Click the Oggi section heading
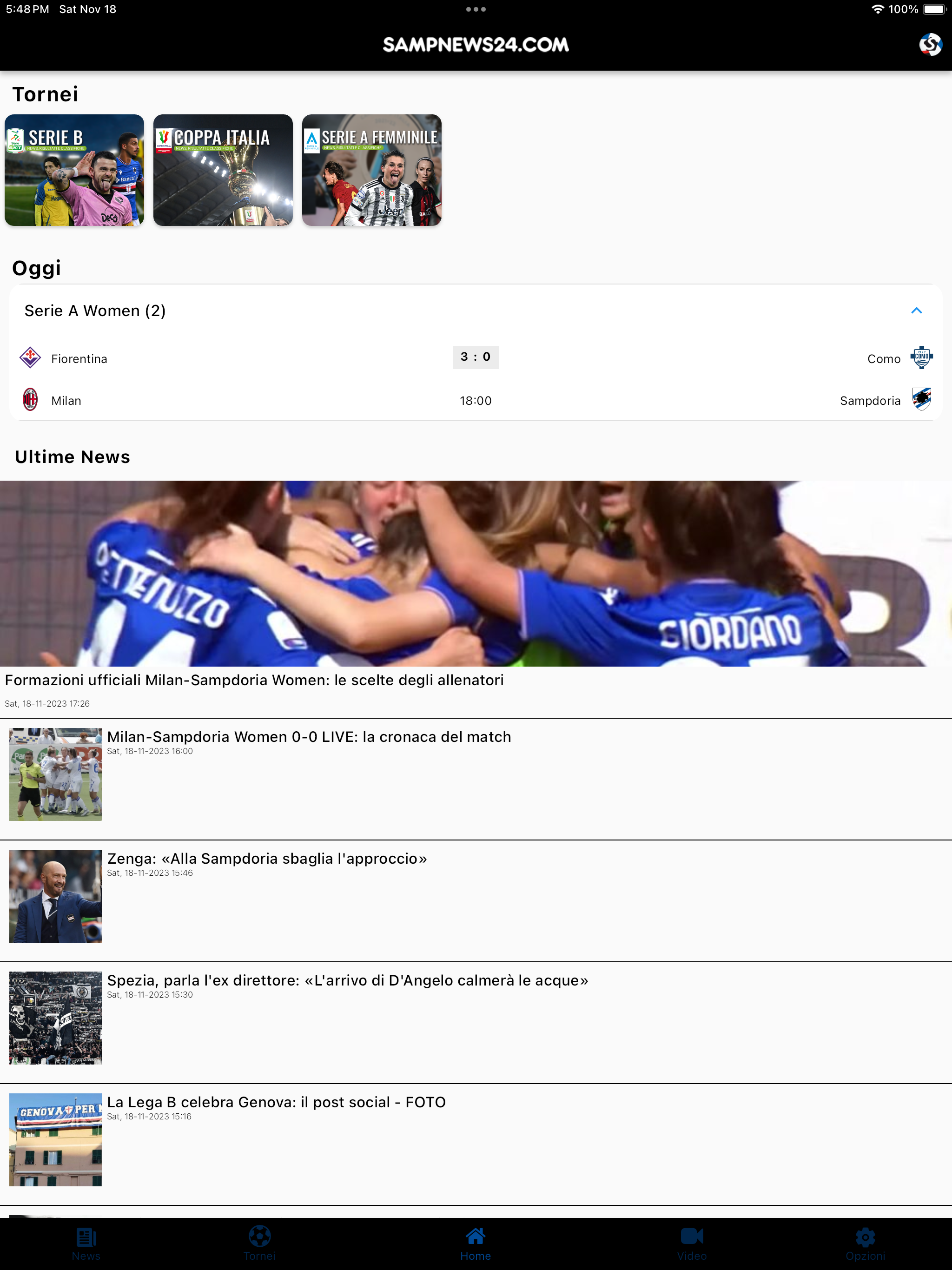The height and width of the screenshot is (1270, 952). point(37,269)
